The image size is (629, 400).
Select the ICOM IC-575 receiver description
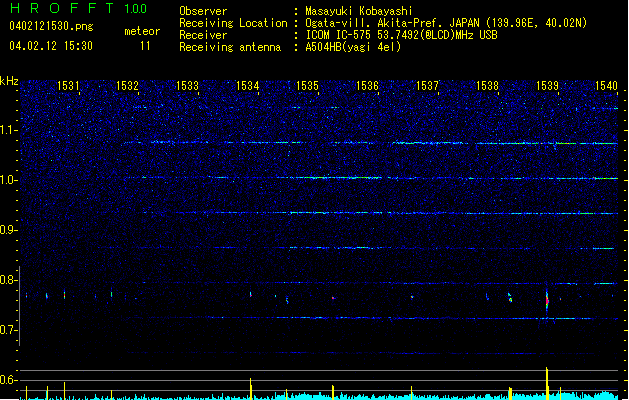402,35
